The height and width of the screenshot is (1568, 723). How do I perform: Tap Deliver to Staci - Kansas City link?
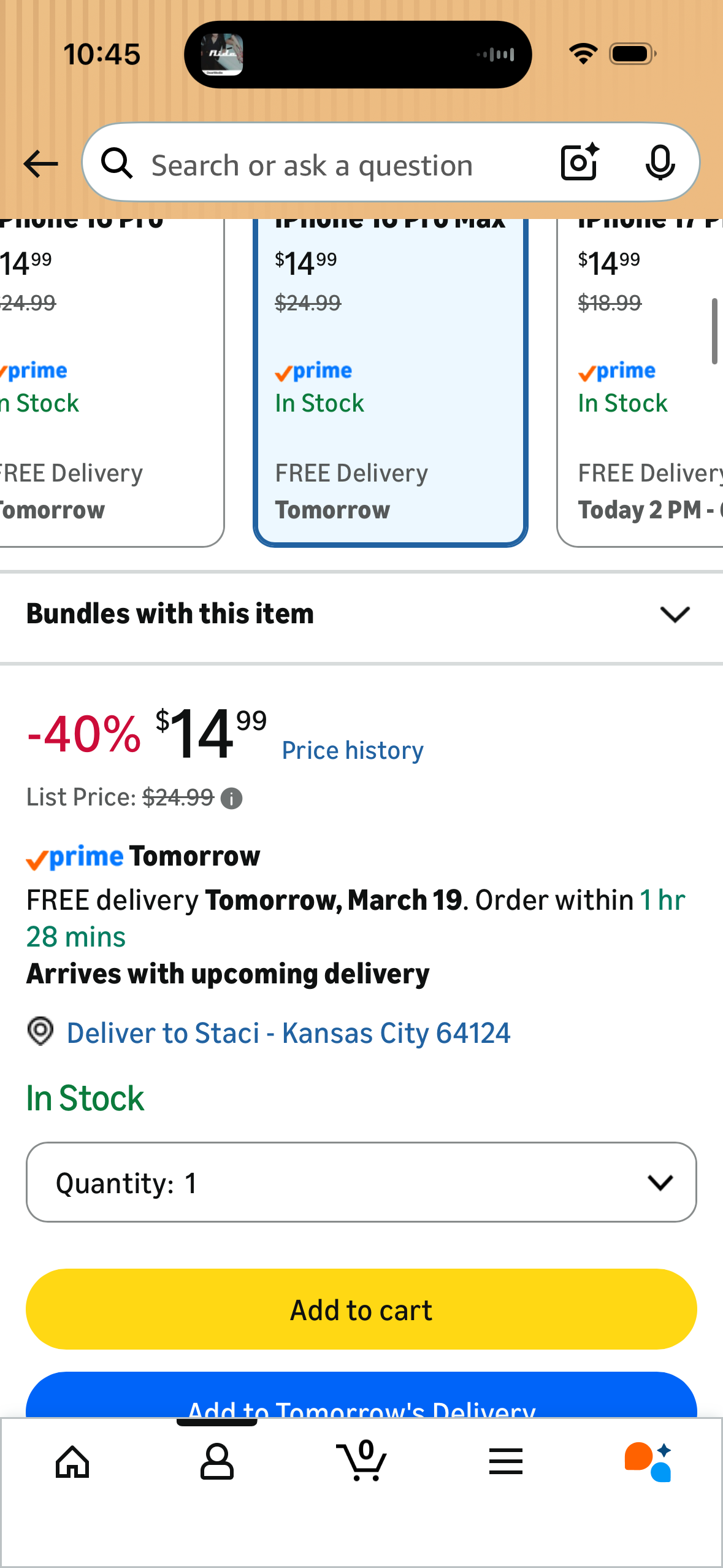tap(288, 1033)
